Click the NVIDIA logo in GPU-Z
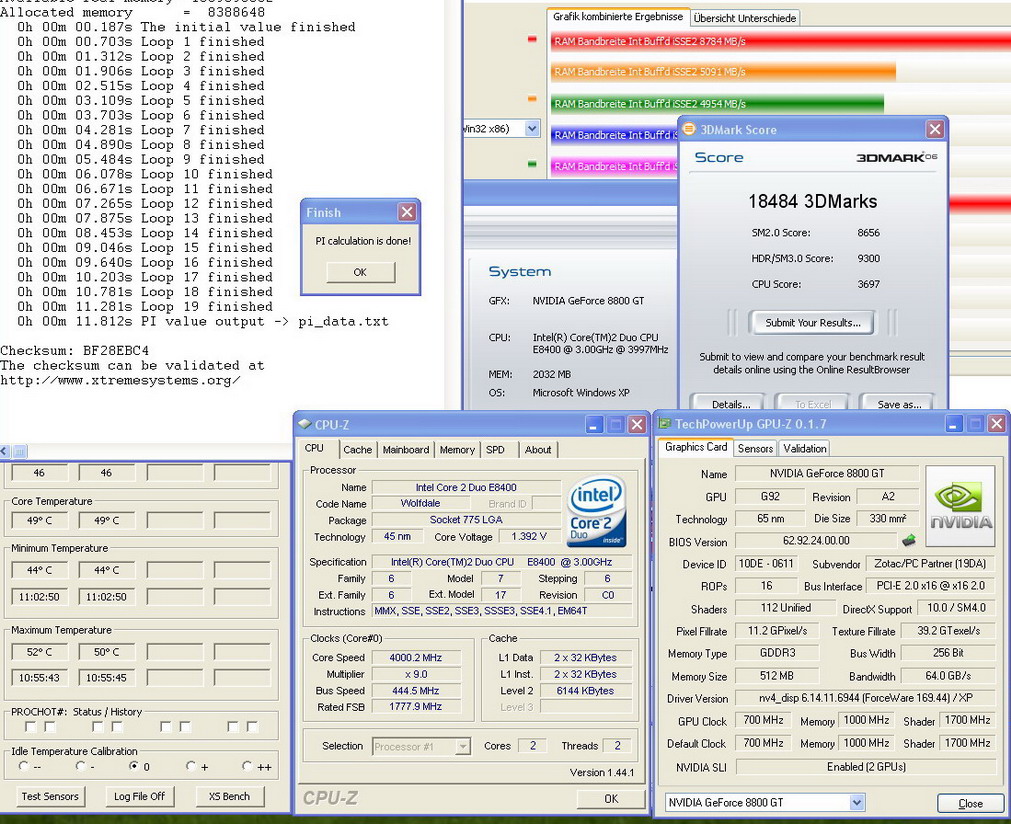The width and height of the screenshot is (1011, 824). (959, 507)
